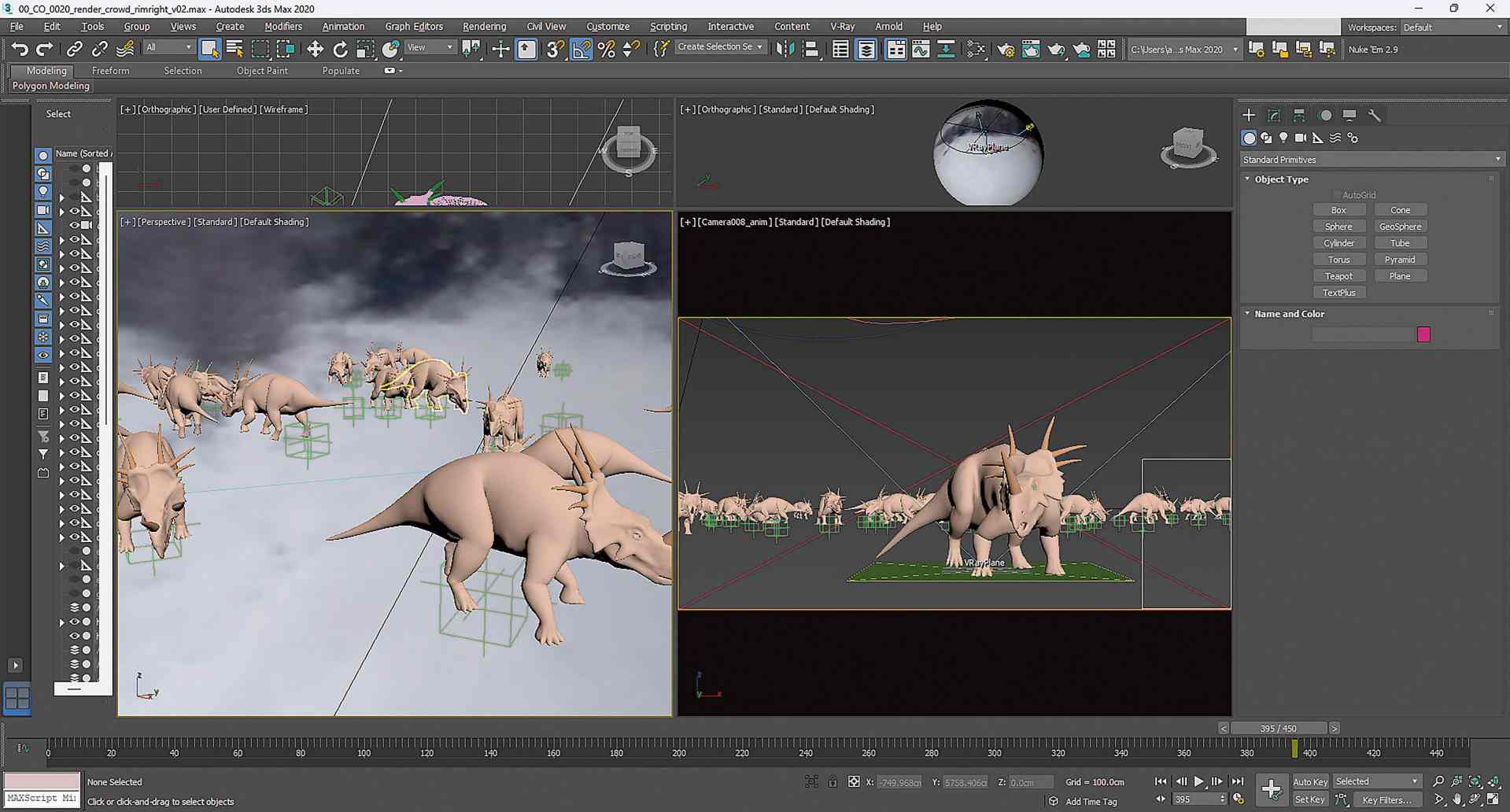
Task: Open the Render Setup dialog icon
Action: click(1006, 49)
